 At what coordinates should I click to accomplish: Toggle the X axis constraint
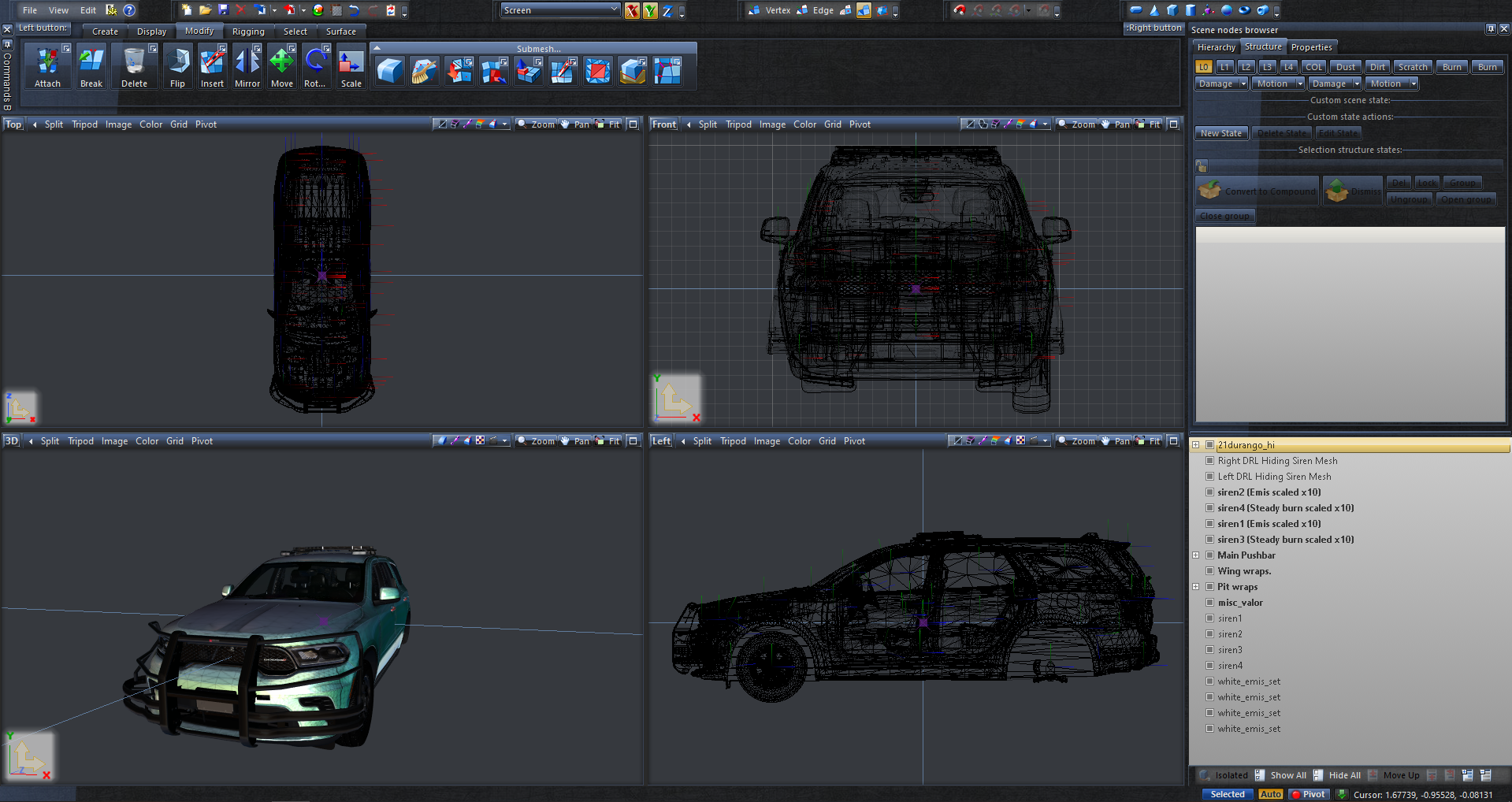click(632, 10)
